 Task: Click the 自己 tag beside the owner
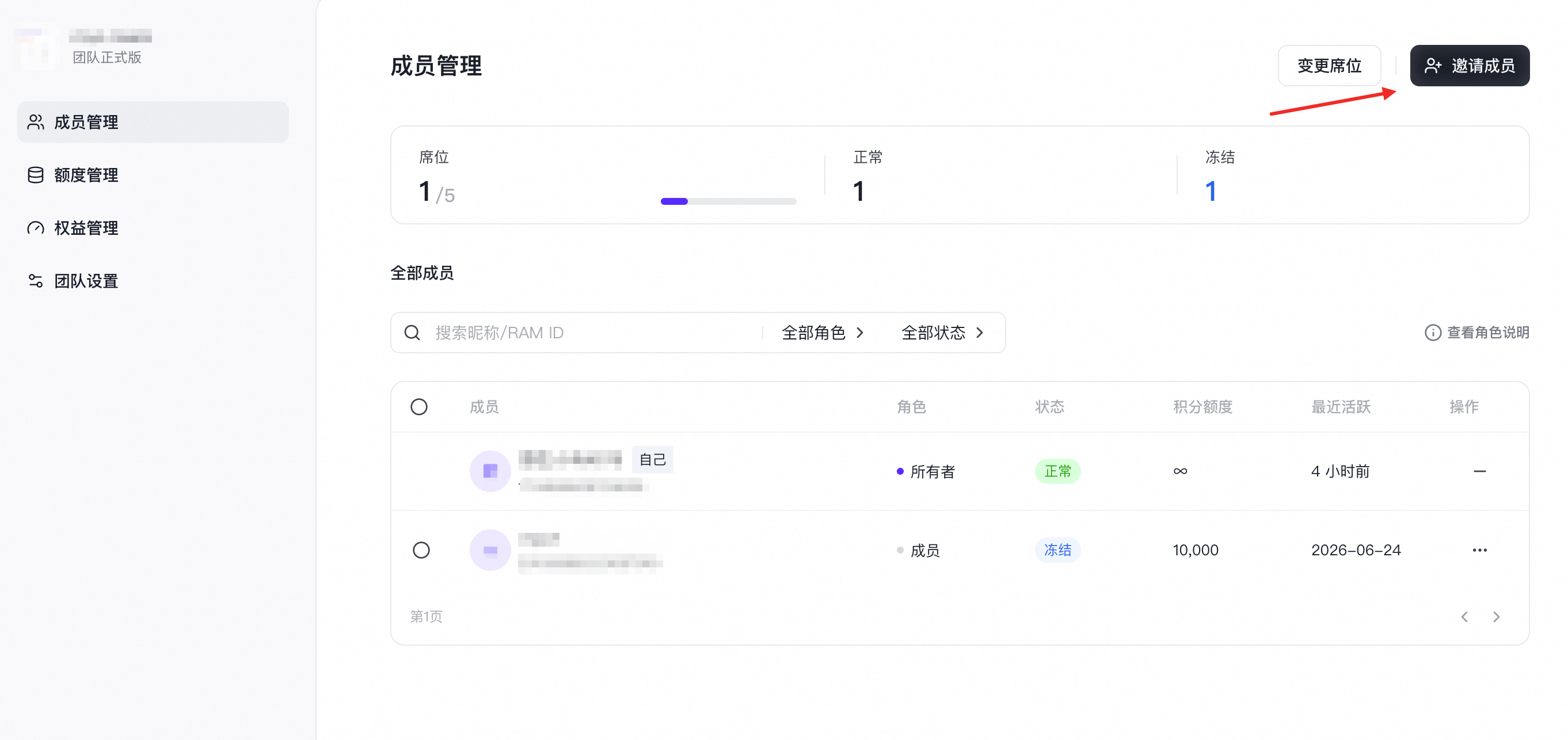[x=653, y=459]
